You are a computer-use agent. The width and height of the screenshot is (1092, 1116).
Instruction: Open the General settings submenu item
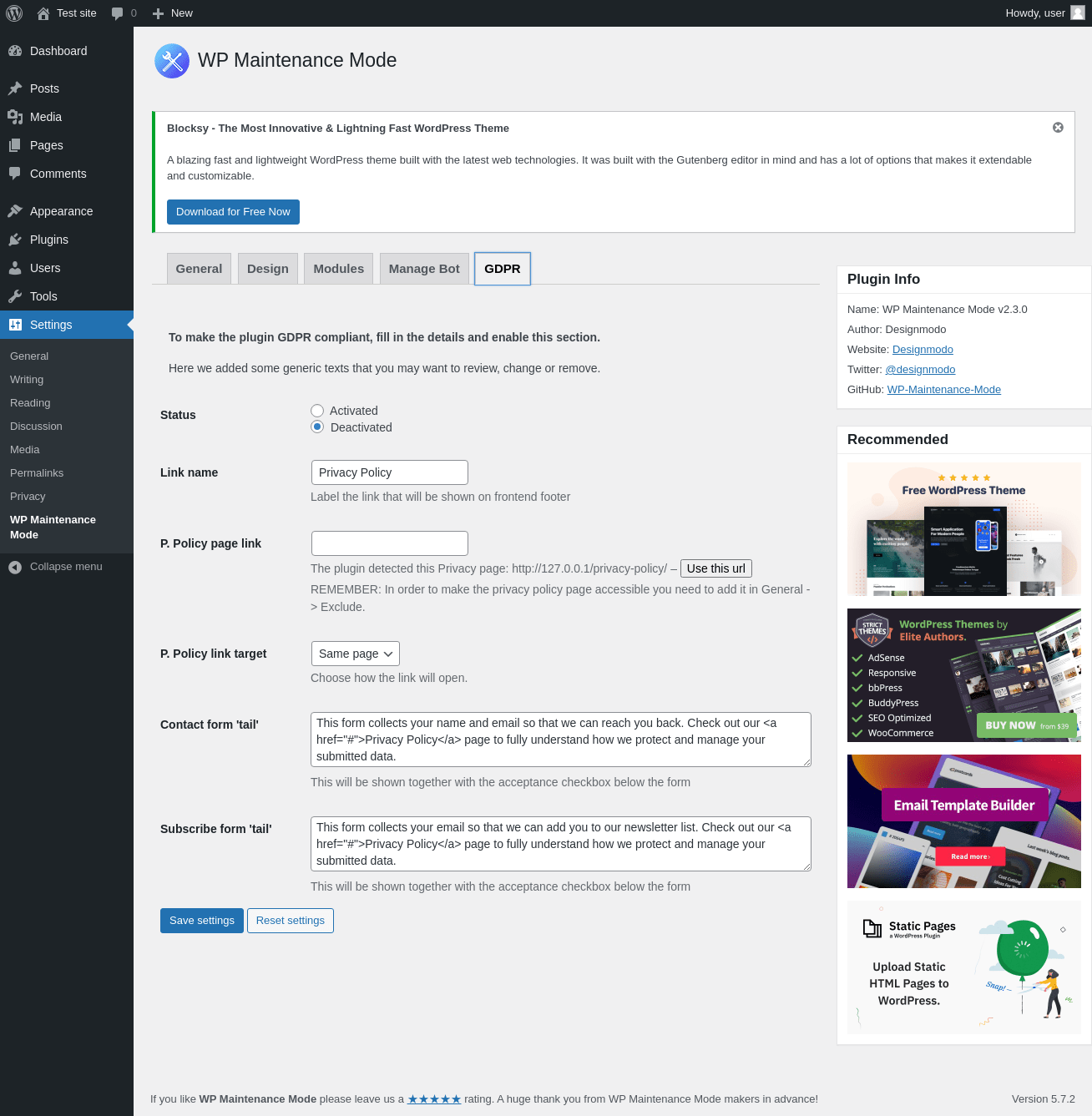(x=29, y=356)
